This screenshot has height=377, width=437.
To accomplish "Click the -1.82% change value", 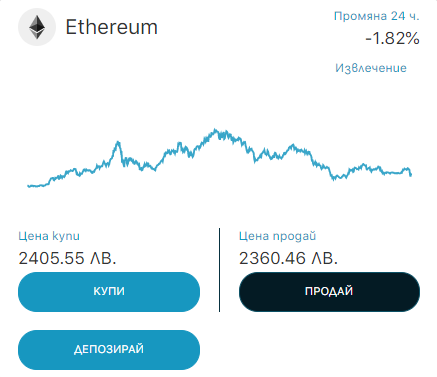I will tap(392, 38).
